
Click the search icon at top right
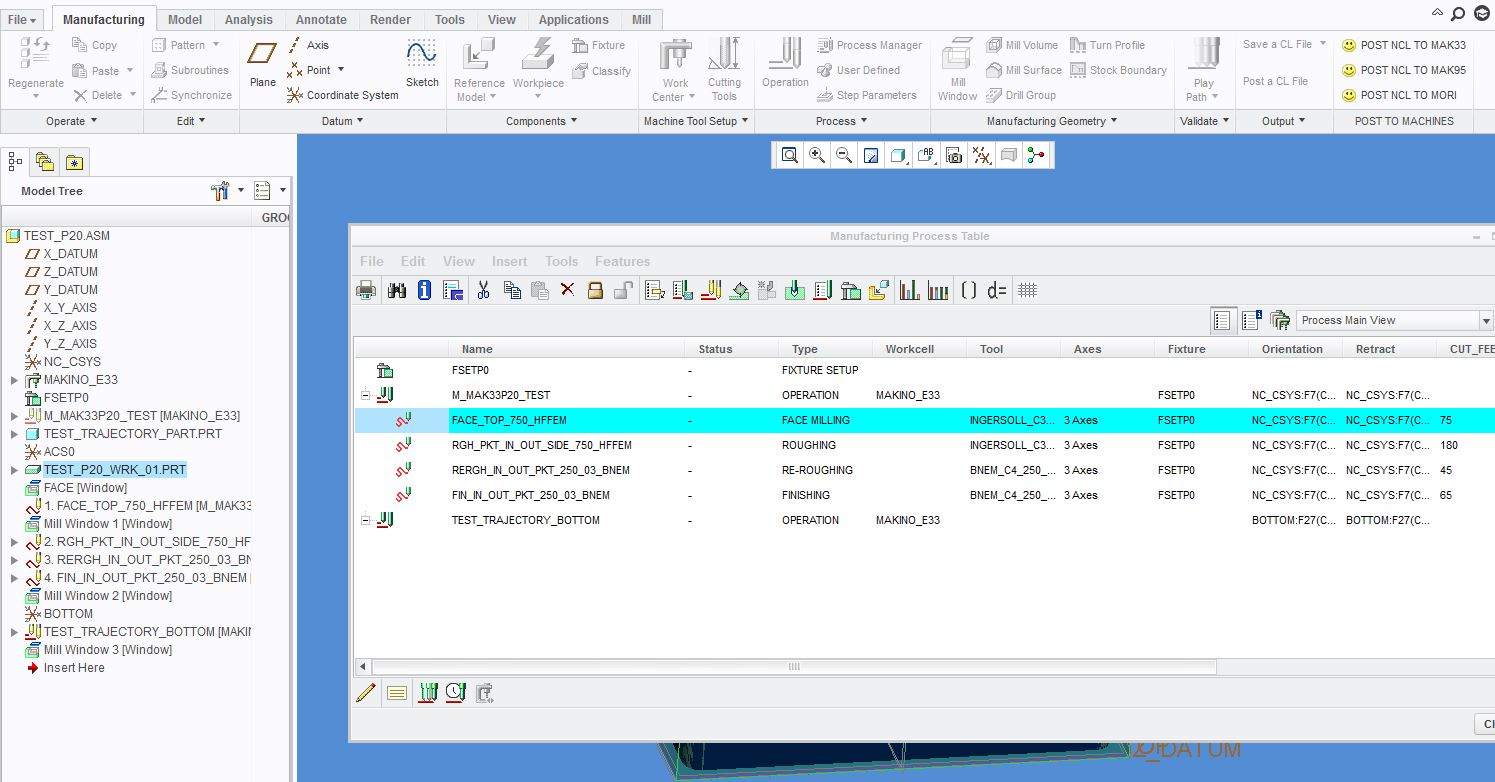[x=1459, y=13]
